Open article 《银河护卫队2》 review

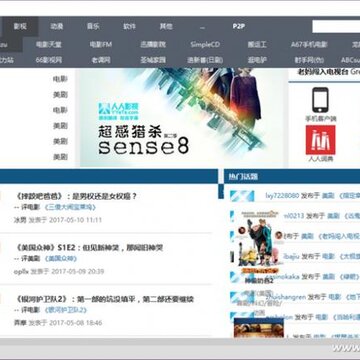click(104, 299)
